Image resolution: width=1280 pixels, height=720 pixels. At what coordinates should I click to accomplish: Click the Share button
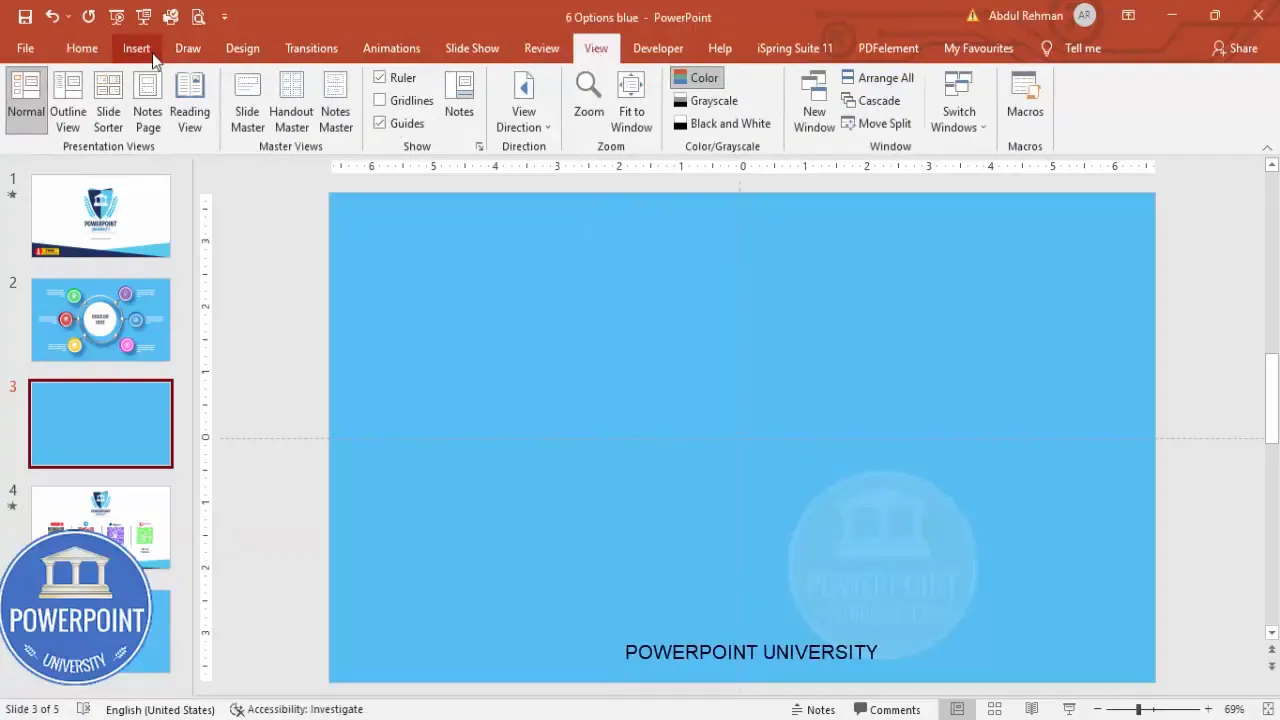(x=1235, y=48)
